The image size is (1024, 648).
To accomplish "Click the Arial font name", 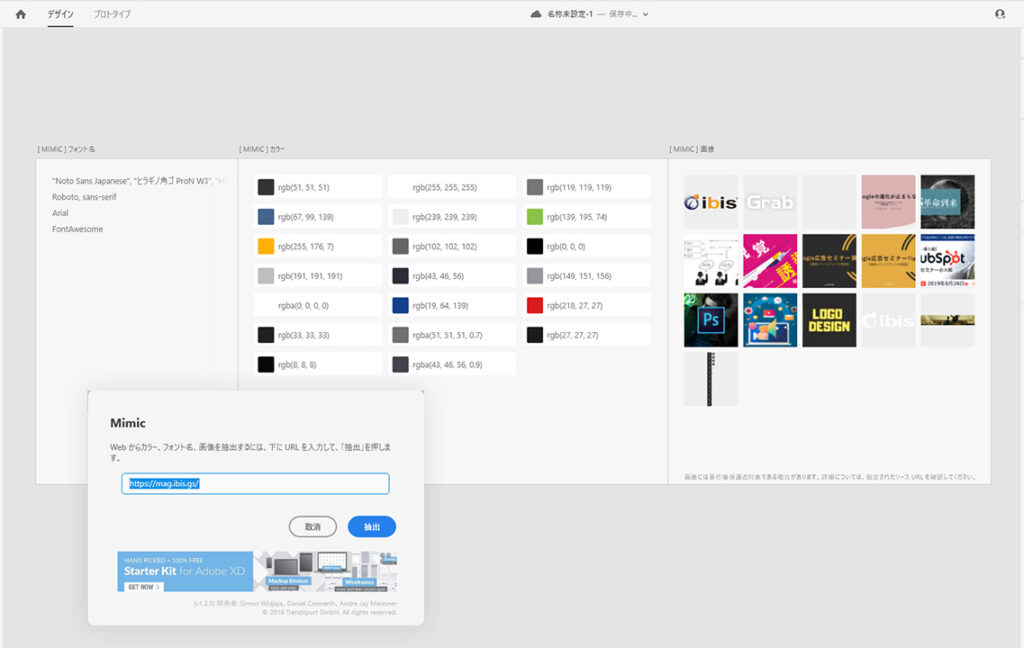I will coord(60,213).
